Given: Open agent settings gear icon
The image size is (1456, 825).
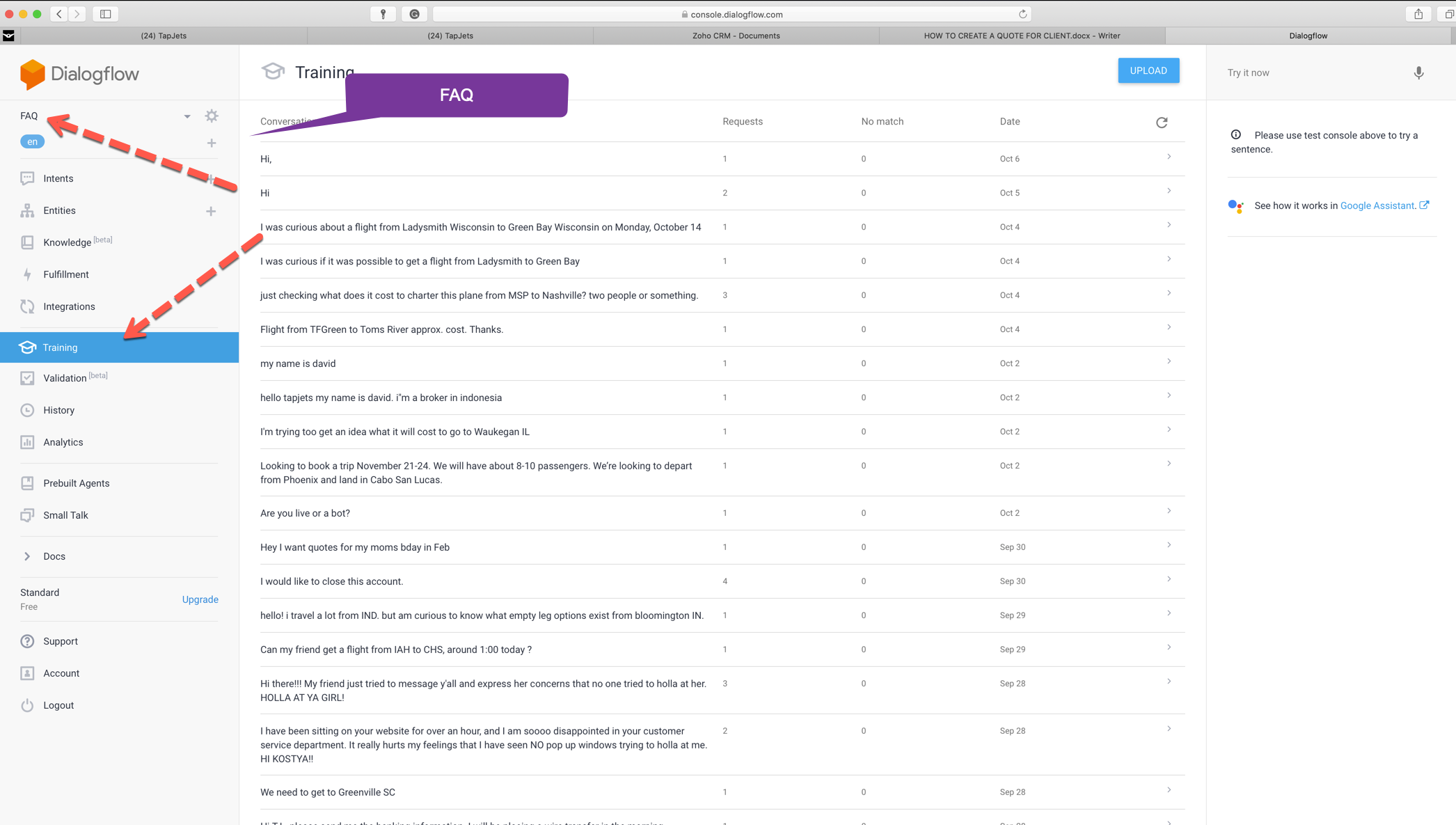Looking at the screenshot, I should [212, 116].
